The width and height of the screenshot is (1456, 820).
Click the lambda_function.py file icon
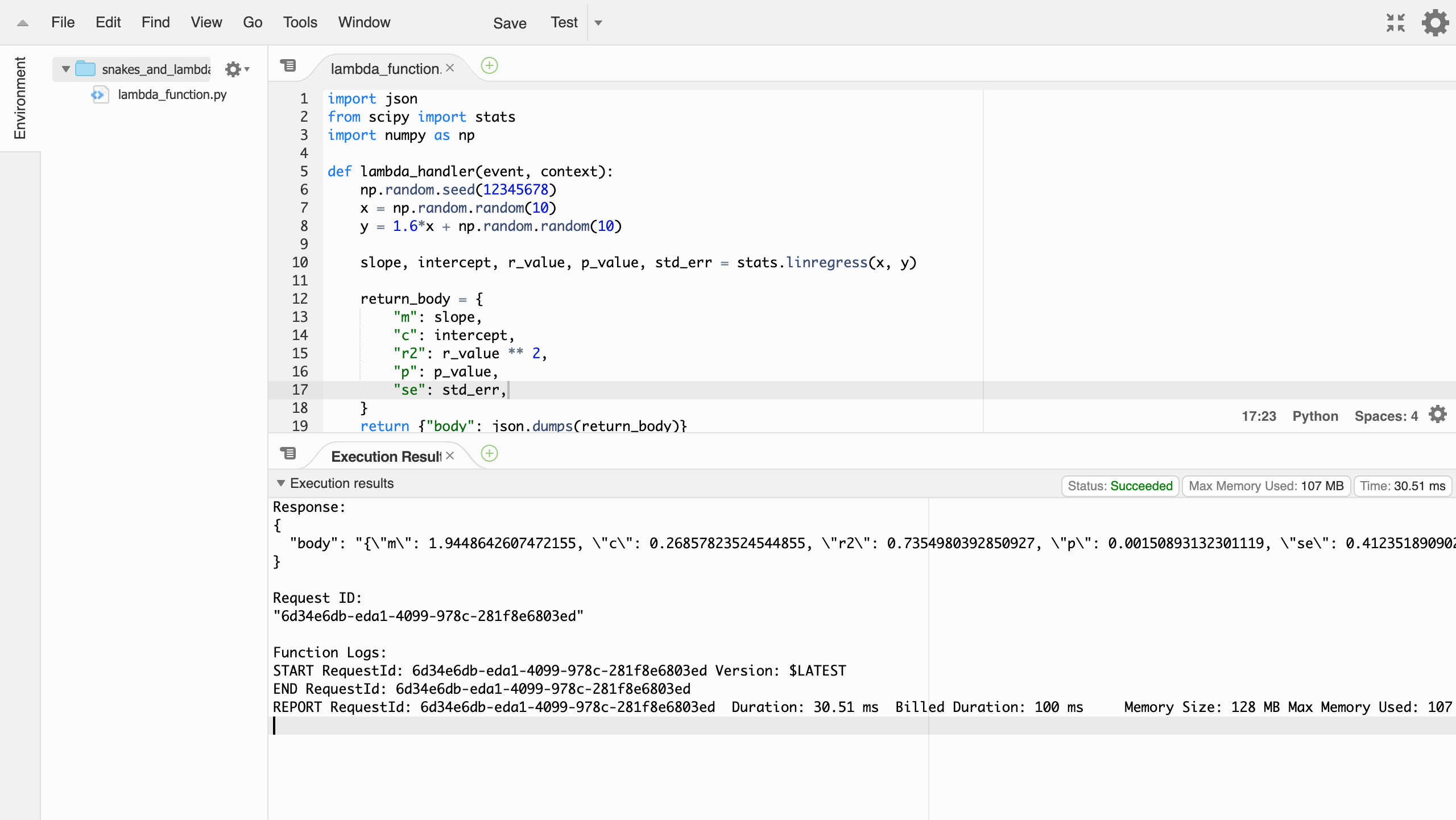pos(100,94)
